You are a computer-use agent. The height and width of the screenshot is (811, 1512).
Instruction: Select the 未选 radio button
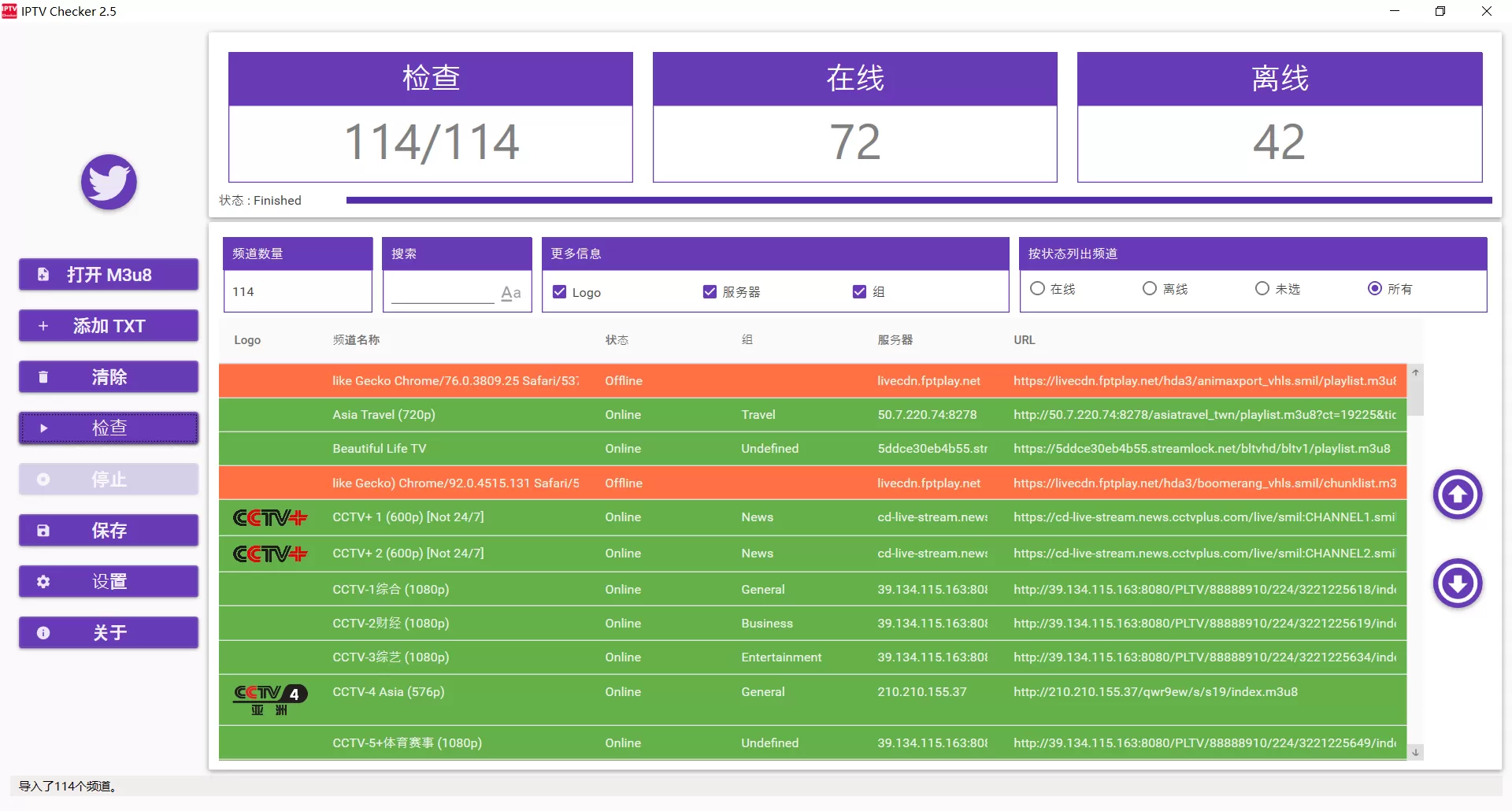(x=1262, y=288)
